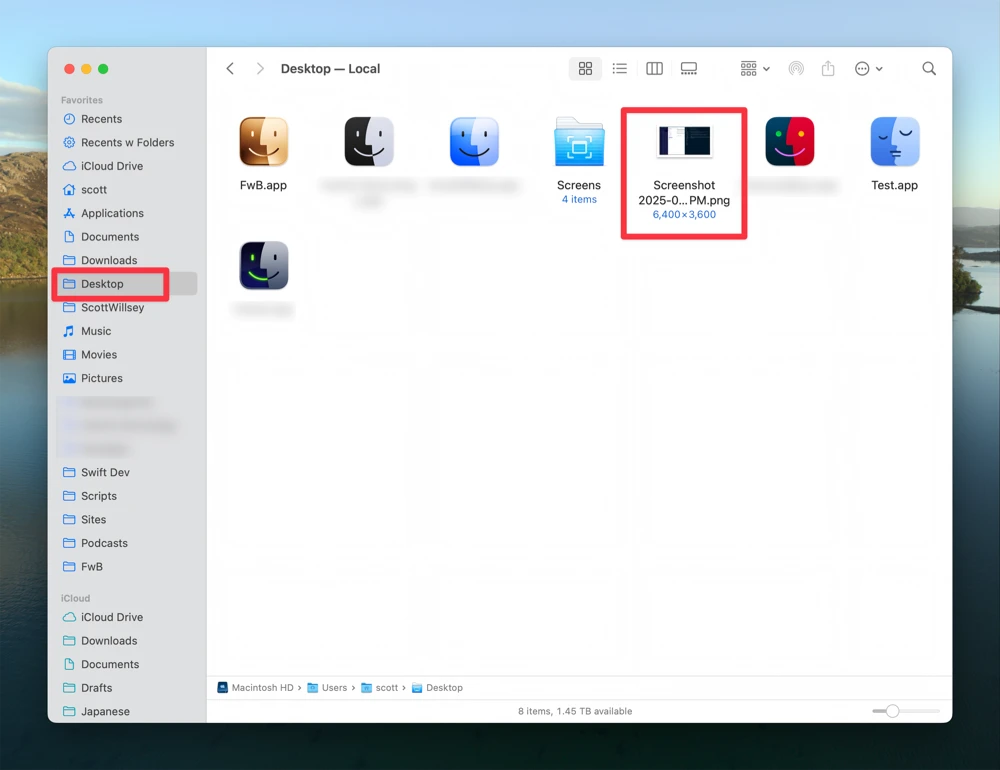1000x770 pixels.
Task: Switch to List view in the toolbar
Action: (x=620, y=68)
